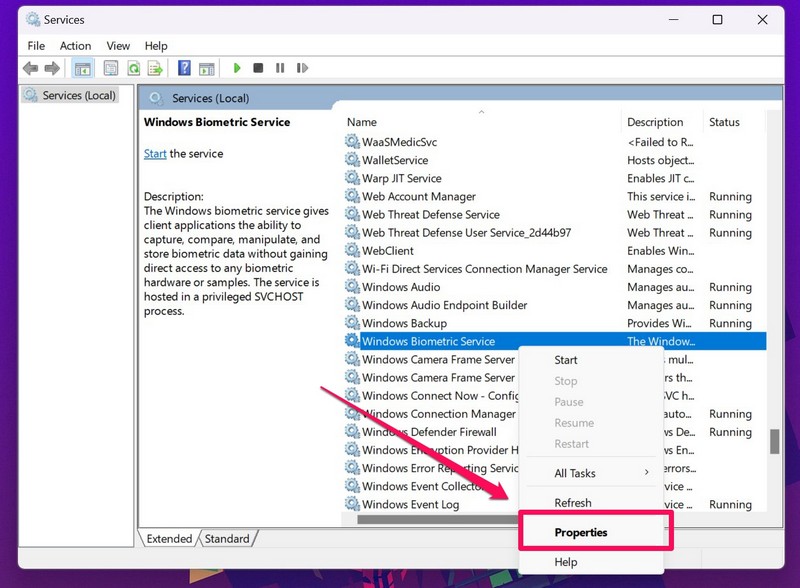Click the Start the service link
Viewport: 800px width, 588px height.
point(155,154)
